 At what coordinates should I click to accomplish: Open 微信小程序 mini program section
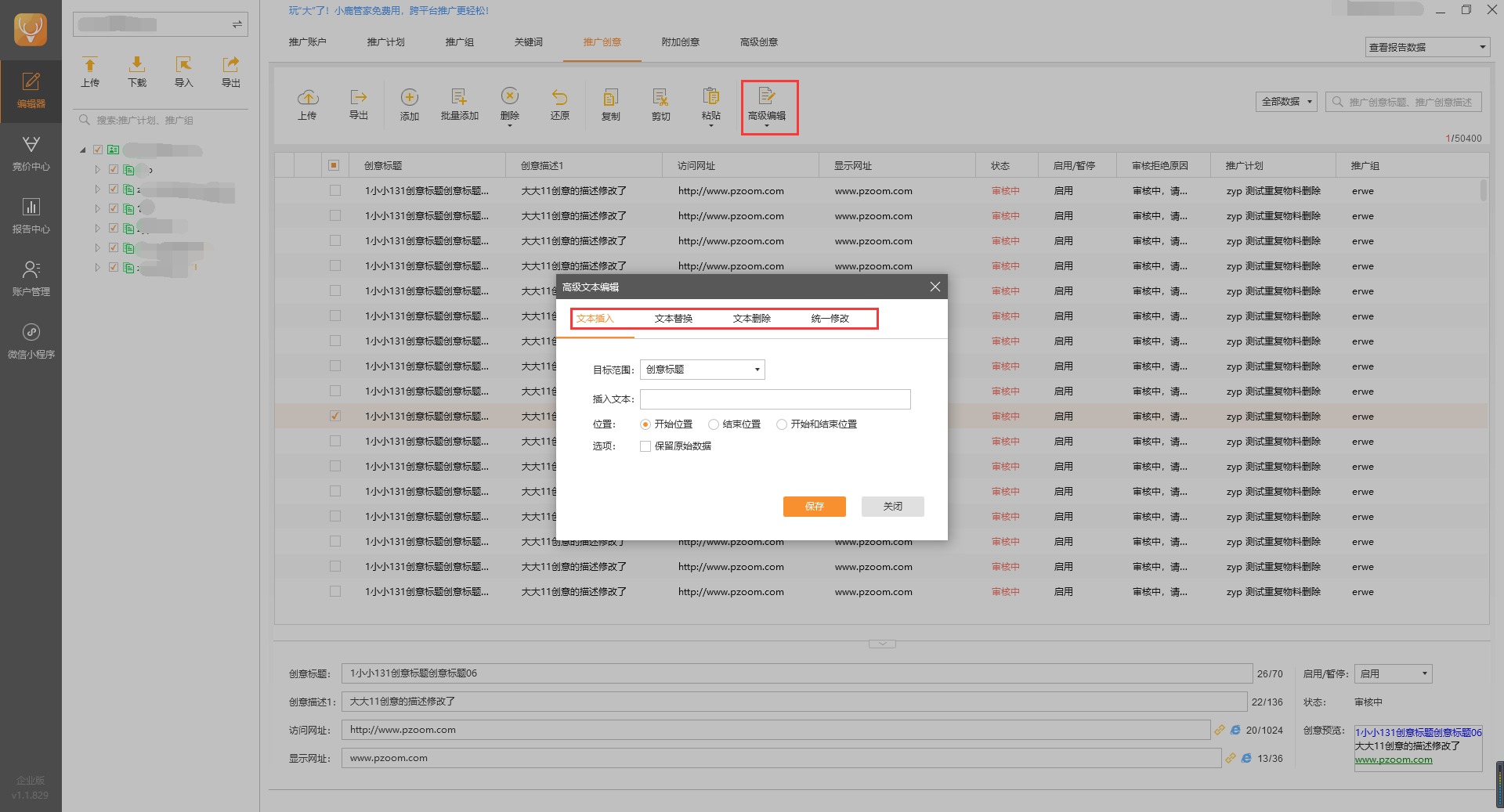click(31, 341)
